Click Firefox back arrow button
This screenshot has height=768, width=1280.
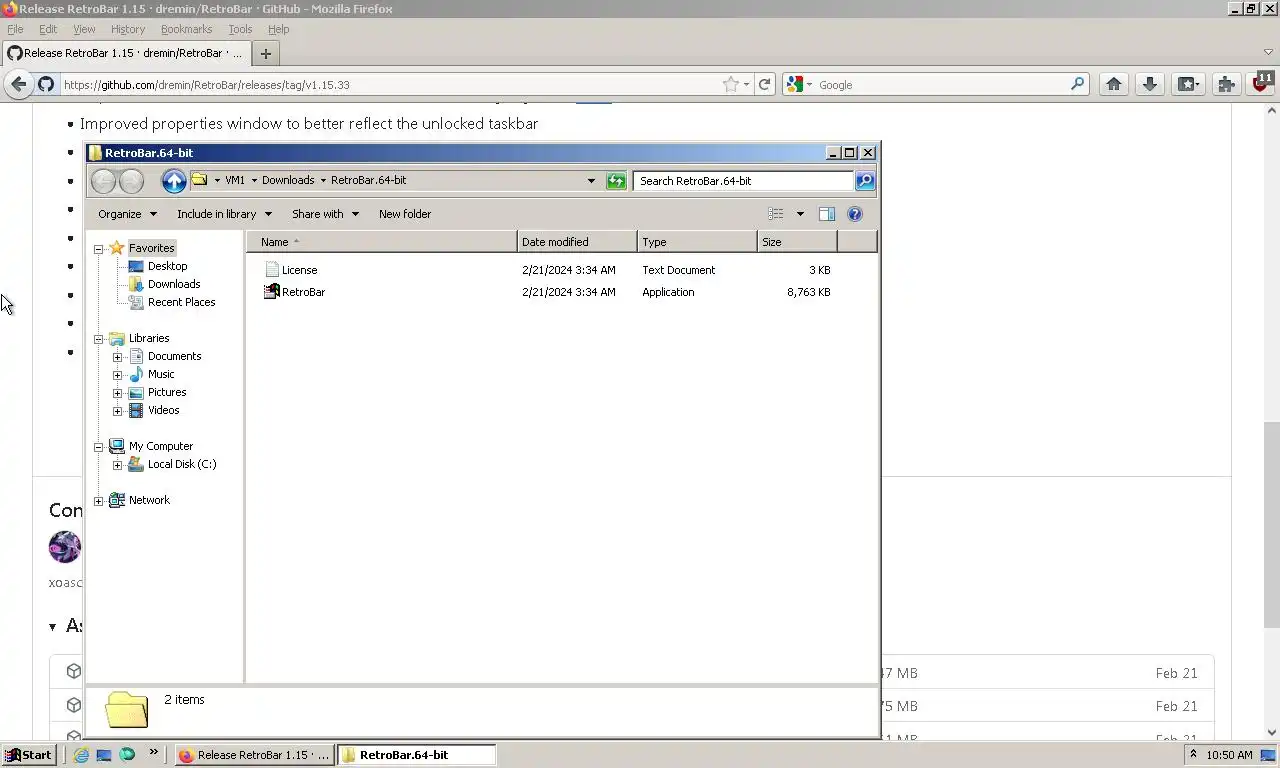[x=18, y=85]
